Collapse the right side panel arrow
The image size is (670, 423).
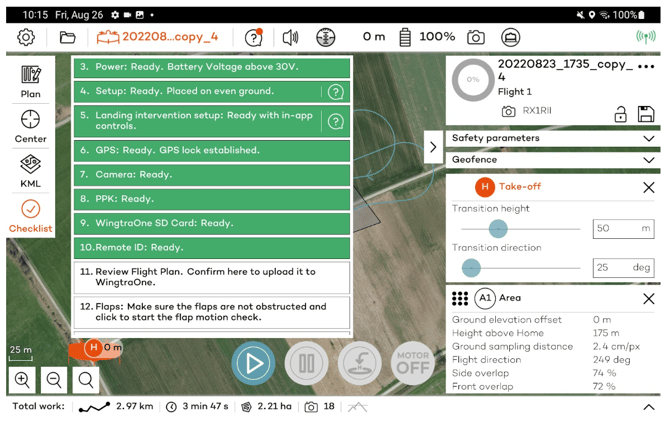pyautogui.click(x=433, y=147)
